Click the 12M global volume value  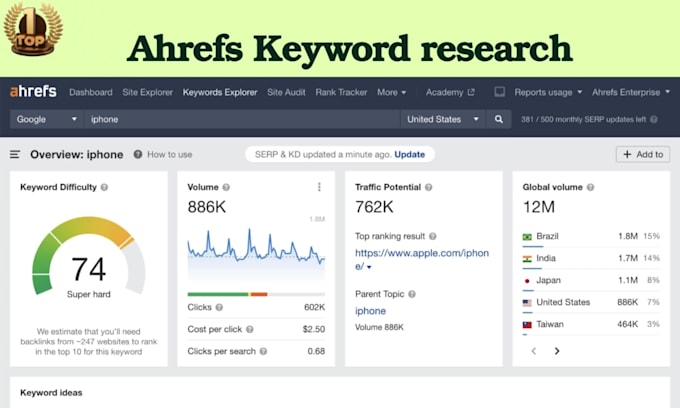tap(539, 207)
